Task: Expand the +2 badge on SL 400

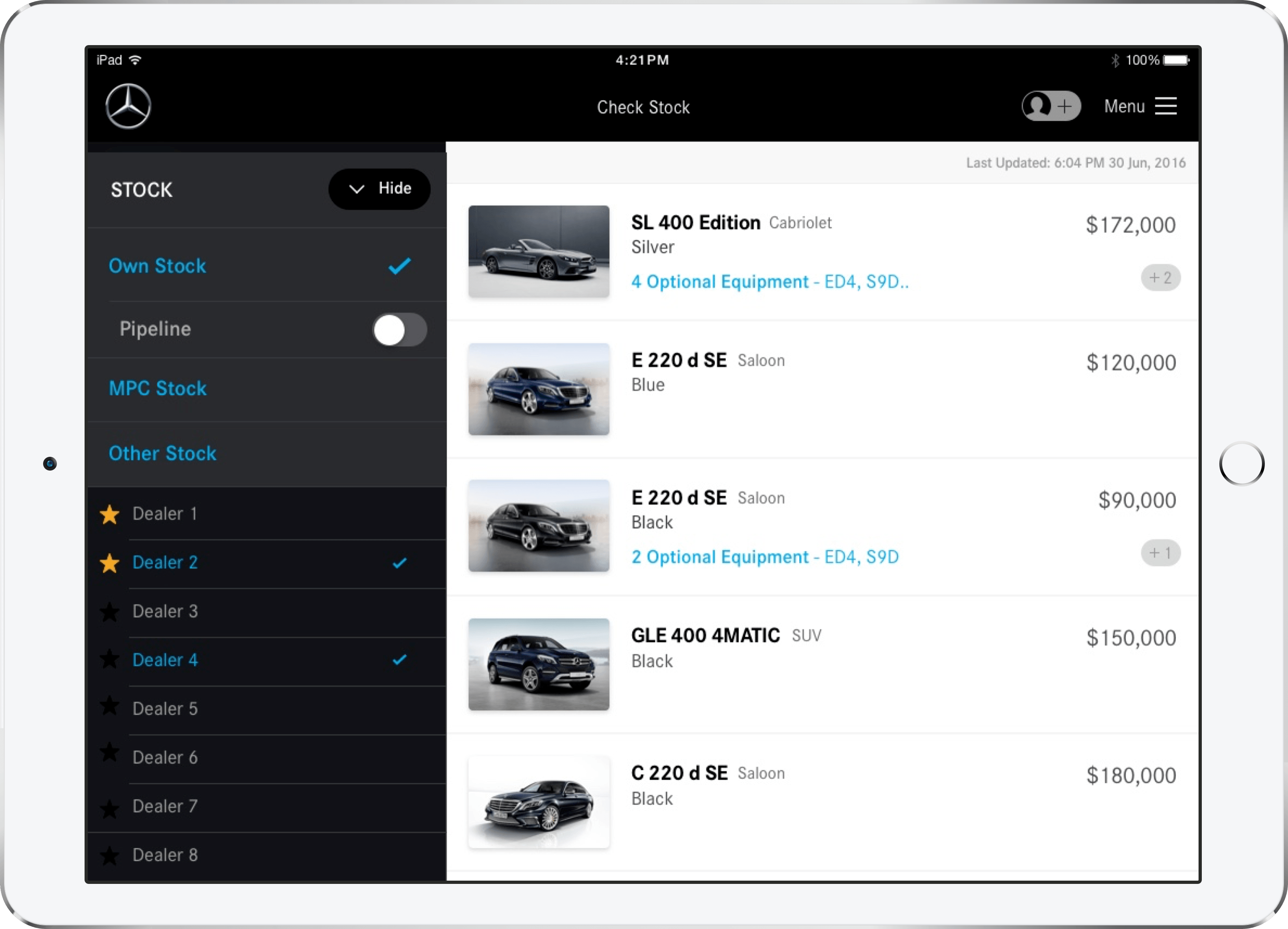Action: point(1161,278)
